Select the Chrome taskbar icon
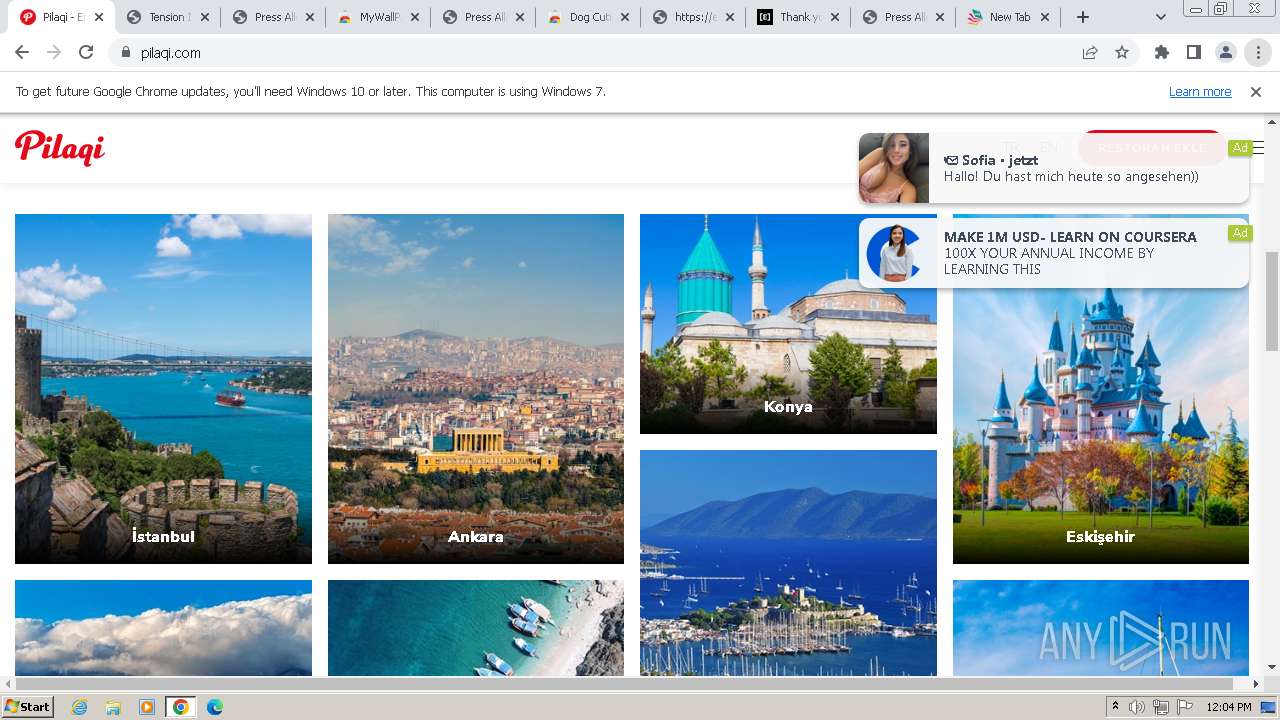Image resolution: width=1280 pixels, height=720 pixels. (180, 707)
